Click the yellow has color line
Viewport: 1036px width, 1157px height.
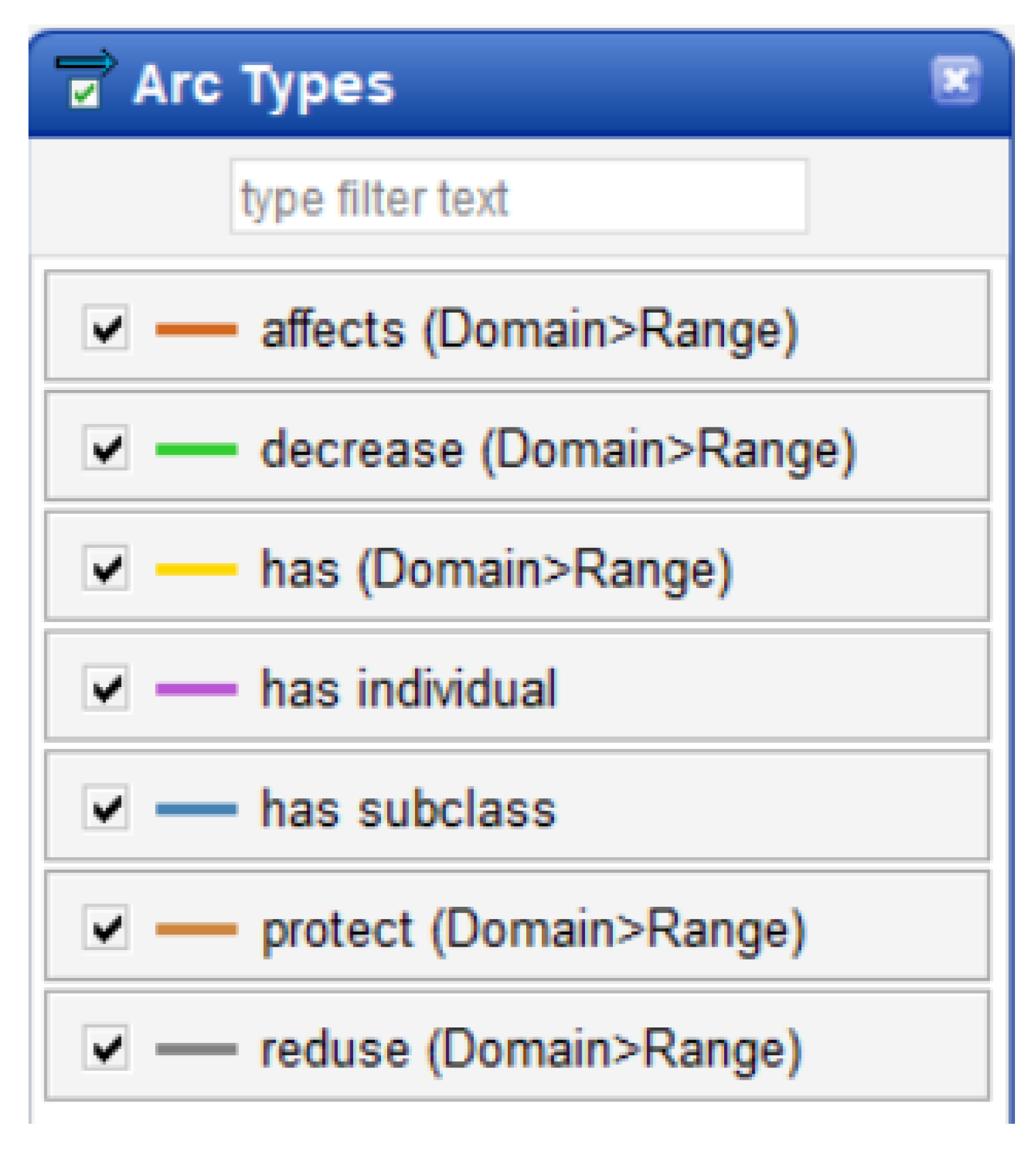pos(196,569)
